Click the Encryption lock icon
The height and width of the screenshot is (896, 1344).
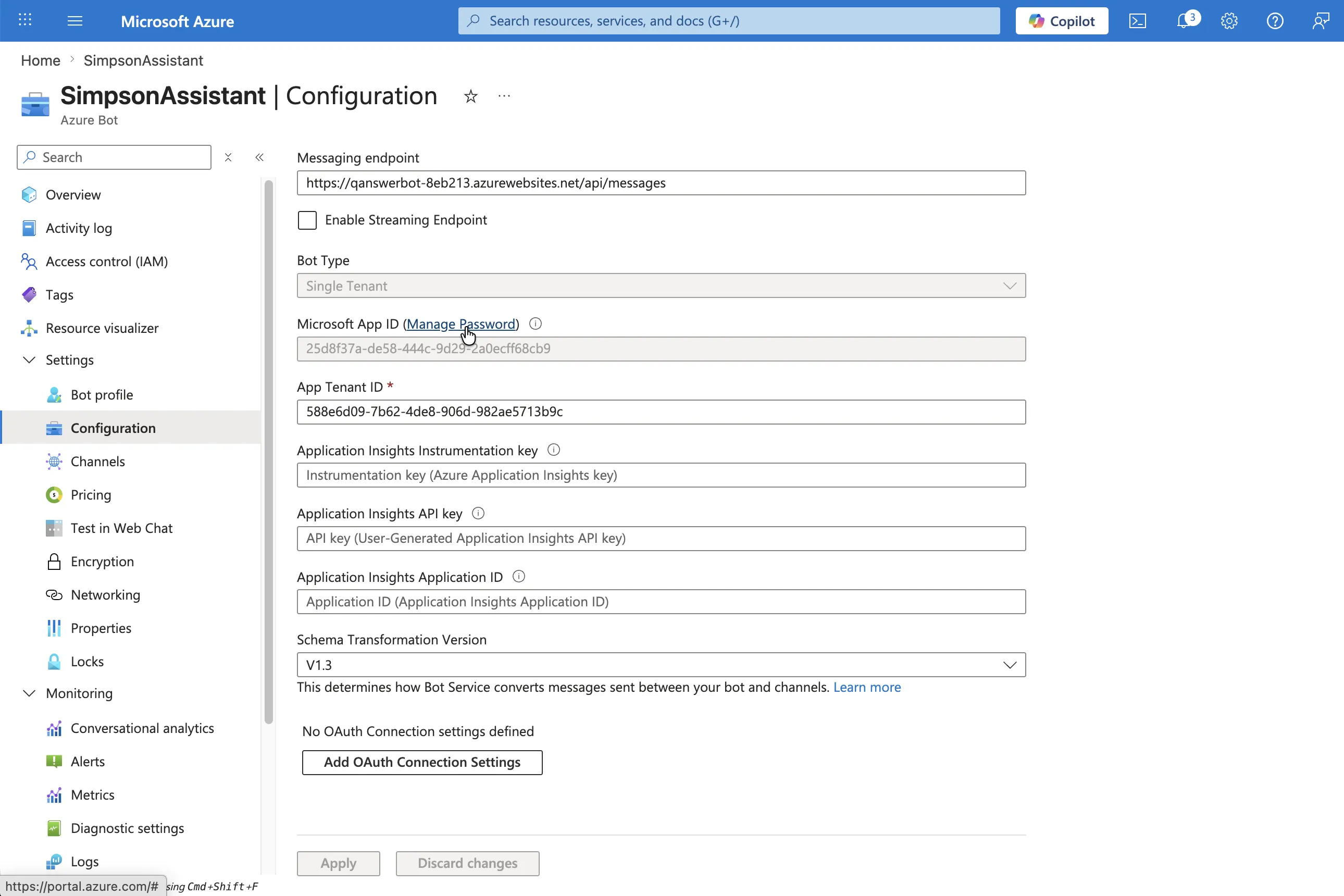tap(54, 562)
